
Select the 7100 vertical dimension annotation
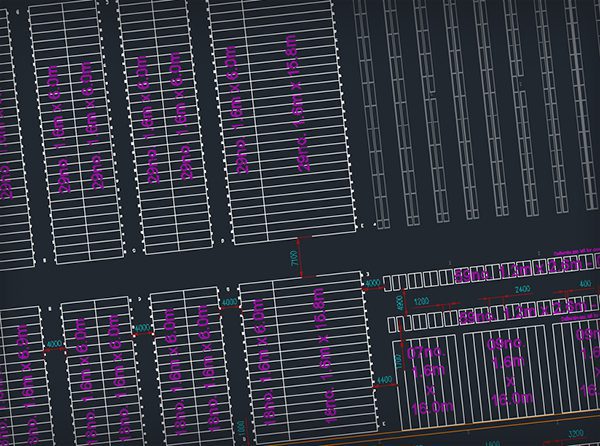pyautogui.click(x=295, y=259)
